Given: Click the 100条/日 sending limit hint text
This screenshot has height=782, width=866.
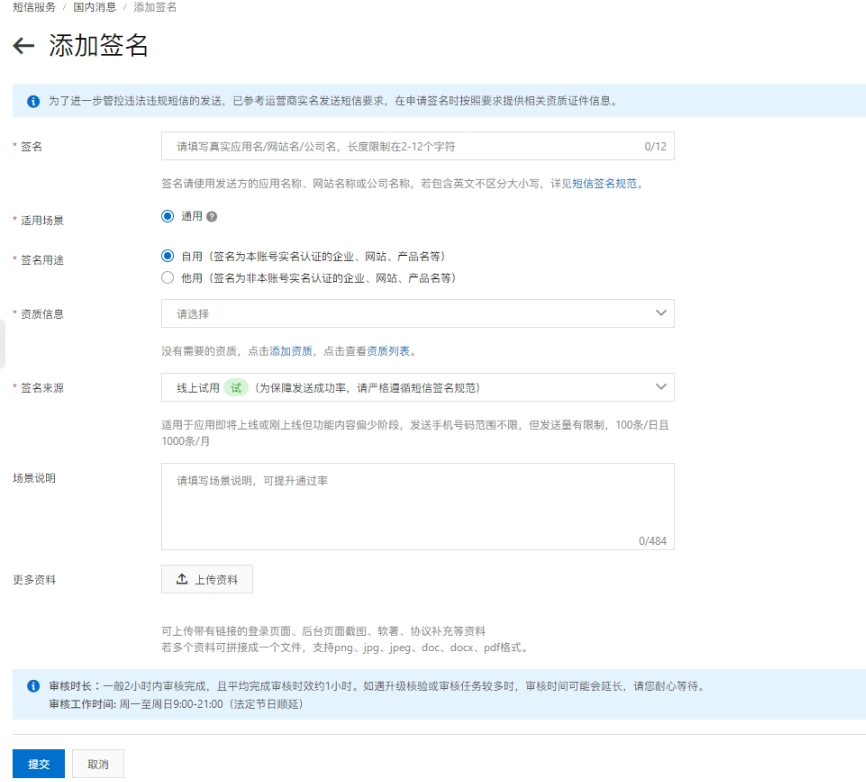Looking at the screenshot, I should tap(415, 433).
